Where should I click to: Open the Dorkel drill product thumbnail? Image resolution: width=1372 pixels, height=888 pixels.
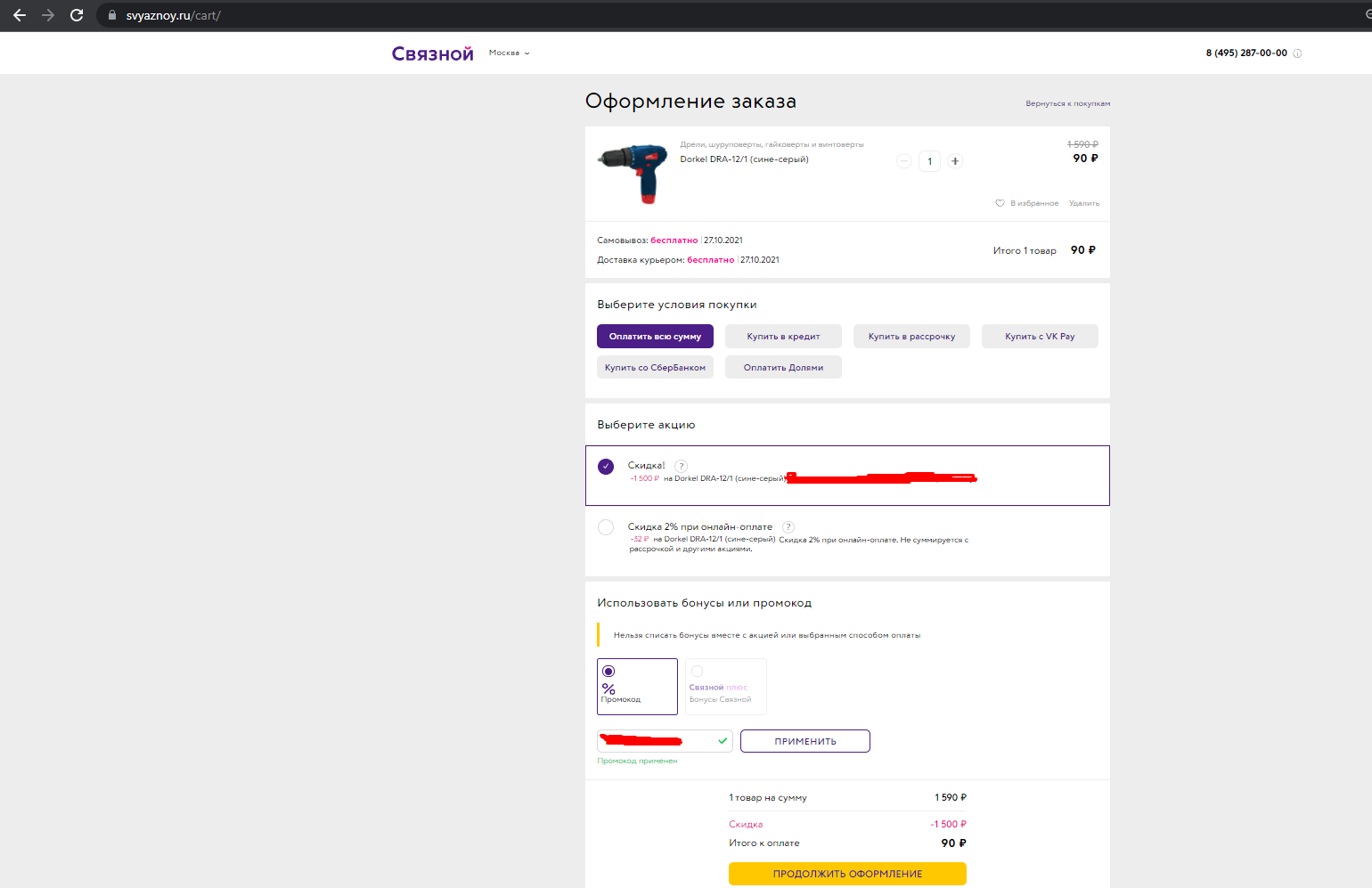[x=633, y=174]
